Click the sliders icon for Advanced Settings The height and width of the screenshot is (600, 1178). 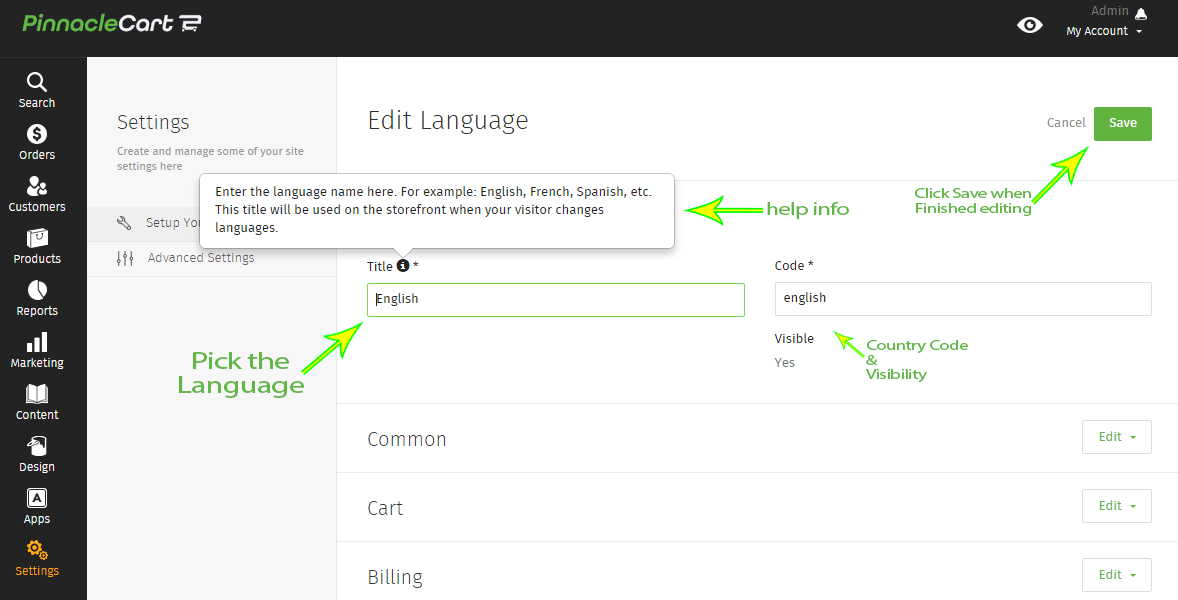click(x=125, y=258)
